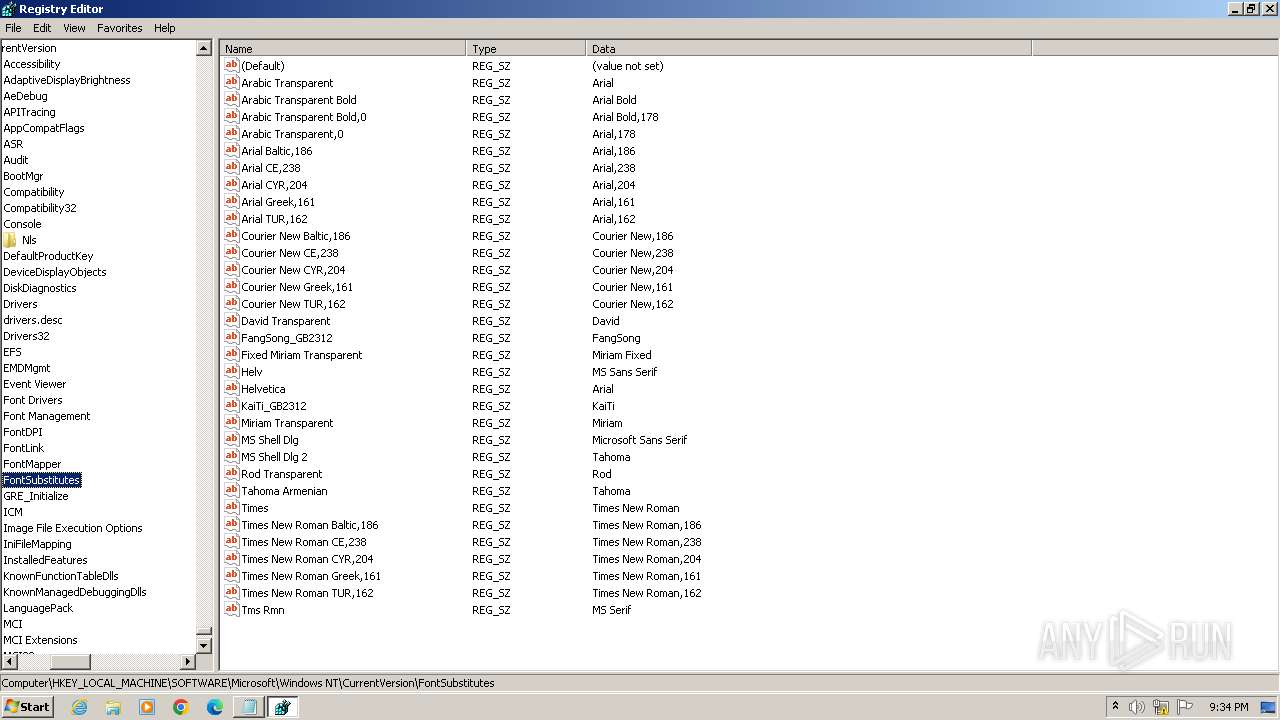Click Fixed Miriam Transparent value name
The width and height of the screenshot is (1280, 720).
pyautogui.click(x=302, y=355)
